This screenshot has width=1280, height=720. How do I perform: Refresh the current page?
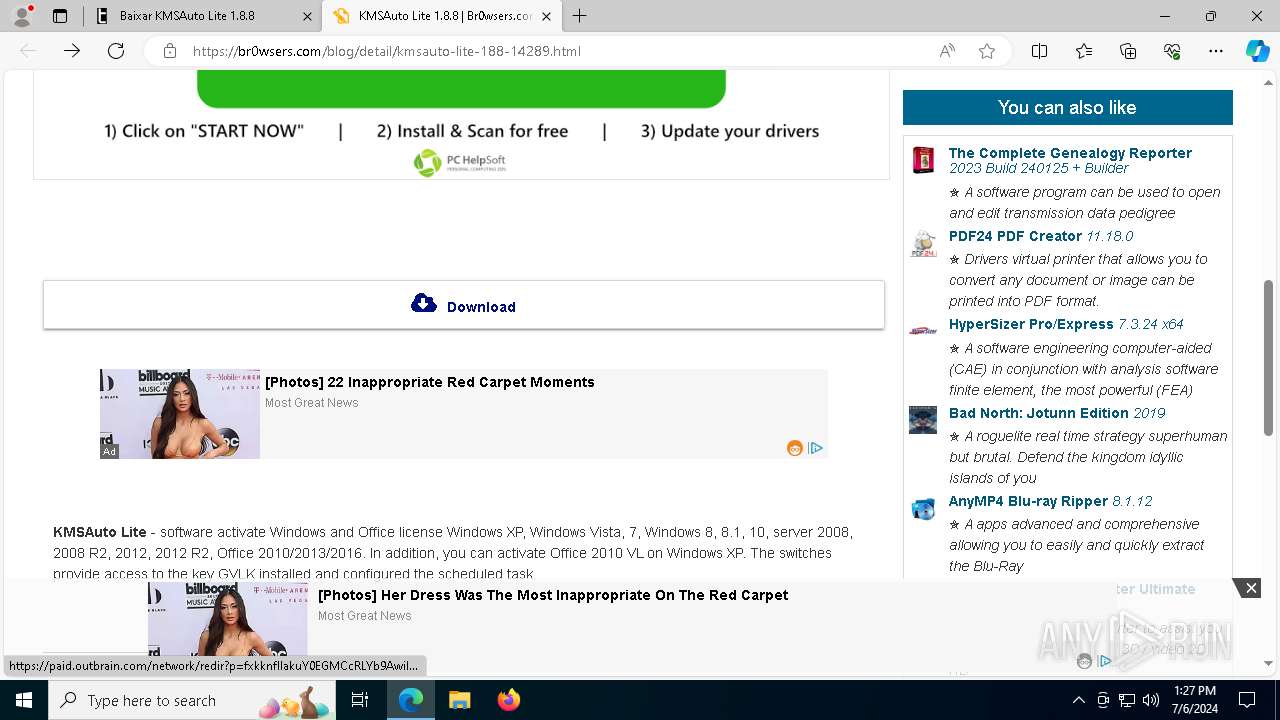[116, 51]
